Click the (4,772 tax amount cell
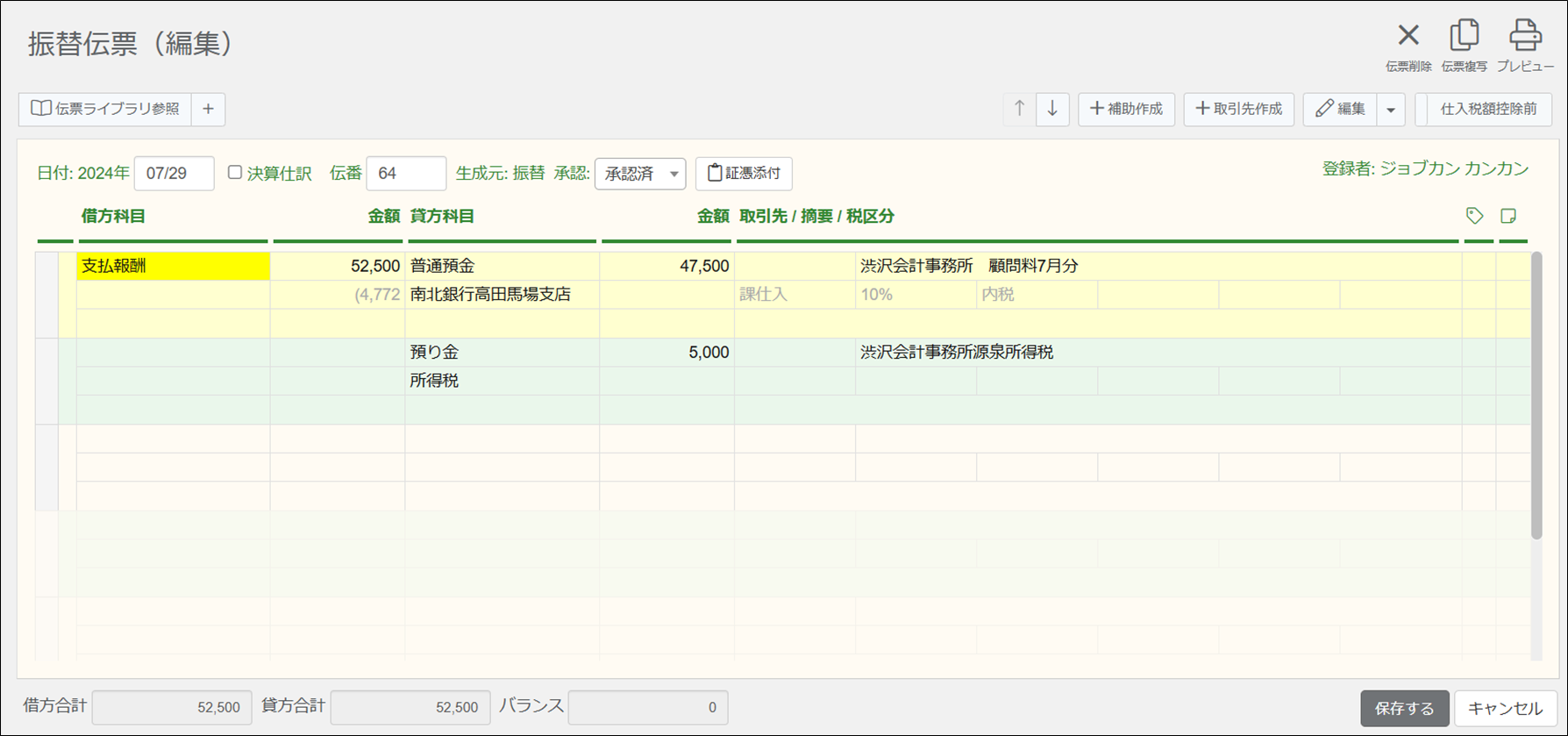The height and width of the screenshot is (736, 1568). click(x=337, y=295)
